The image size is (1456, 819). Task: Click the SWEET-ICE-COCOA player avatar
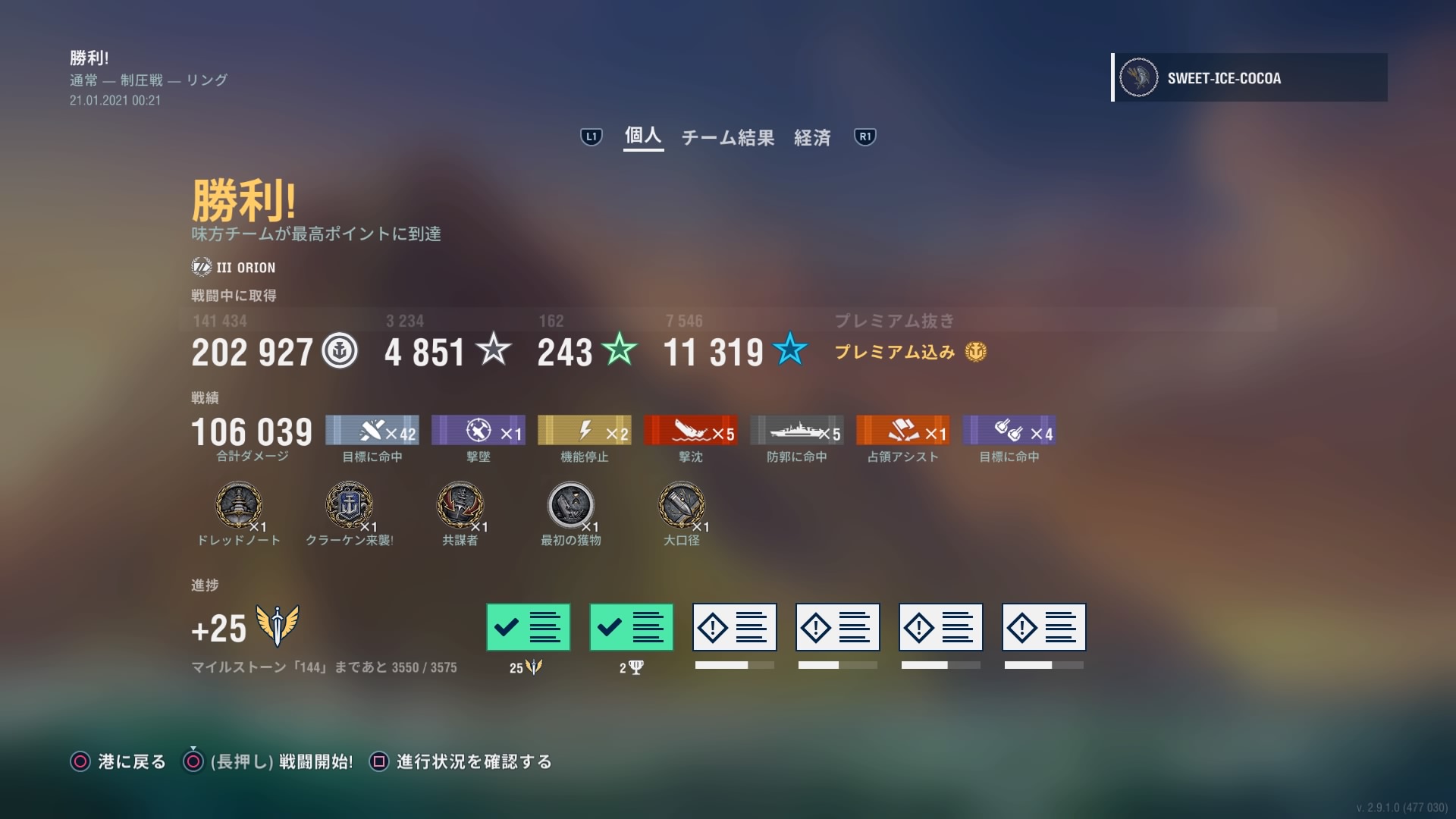(x=1138, y=77)
